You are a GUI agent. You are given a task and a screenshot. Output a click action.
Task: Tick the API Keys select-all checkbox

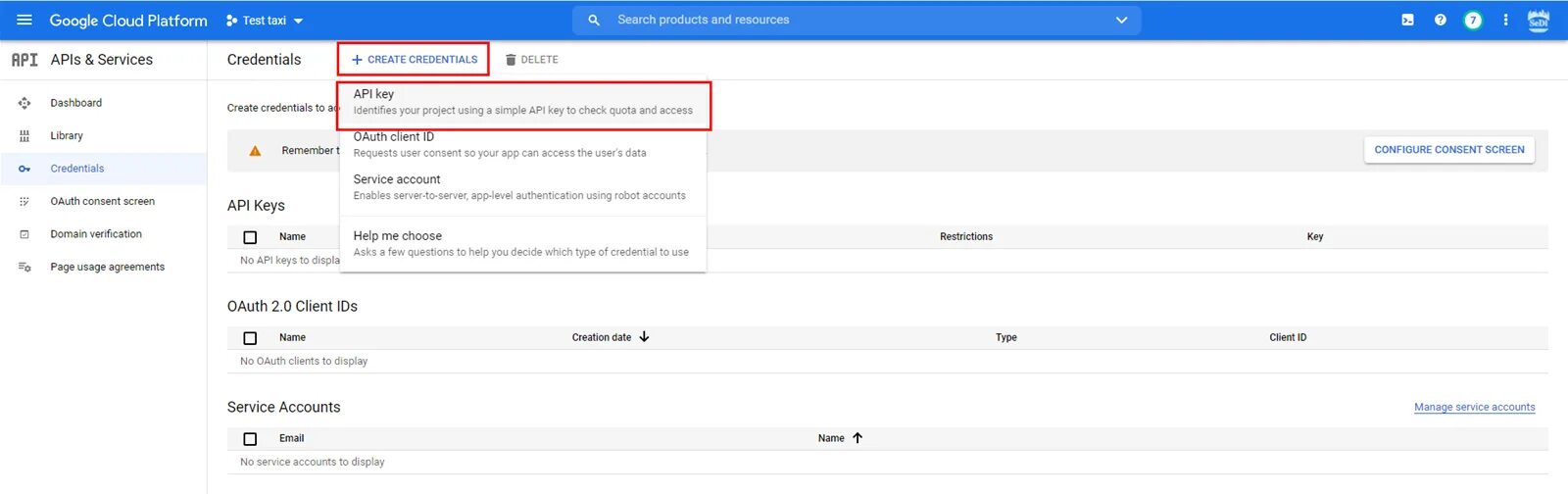(x=250, y=237)
